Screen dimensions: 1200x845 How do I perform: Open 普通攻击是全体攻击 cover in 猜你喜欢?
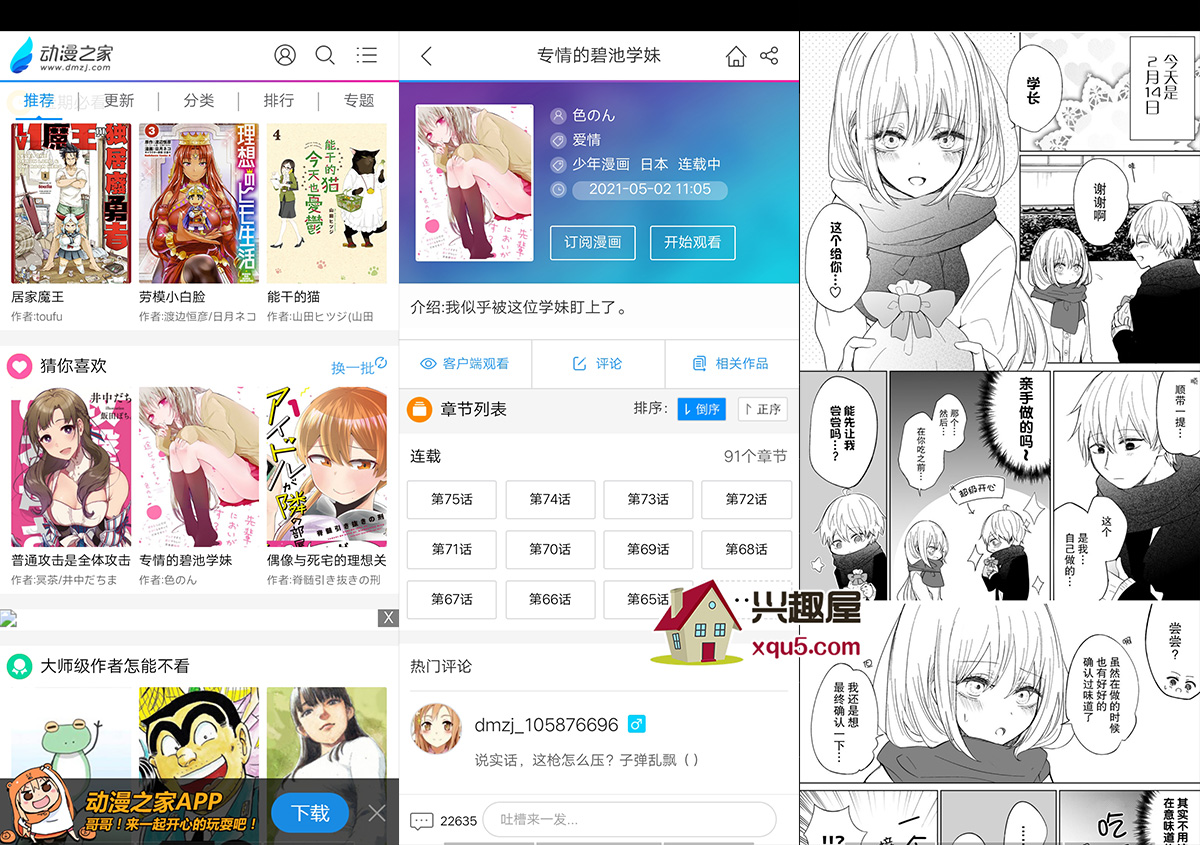[x=71, y=467]
